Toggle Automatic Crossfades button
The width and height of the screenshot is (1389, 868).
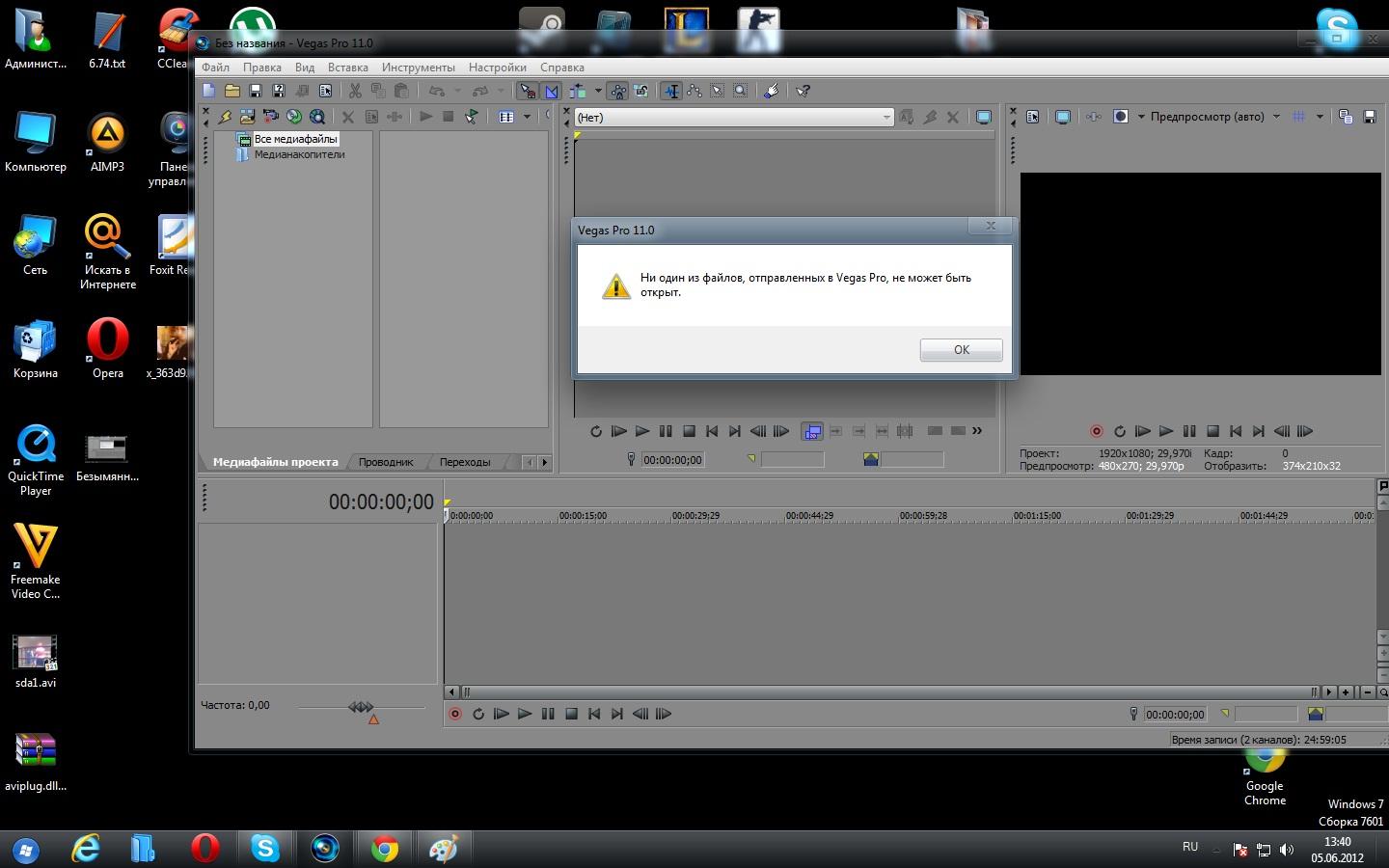[x=551, y=91]
